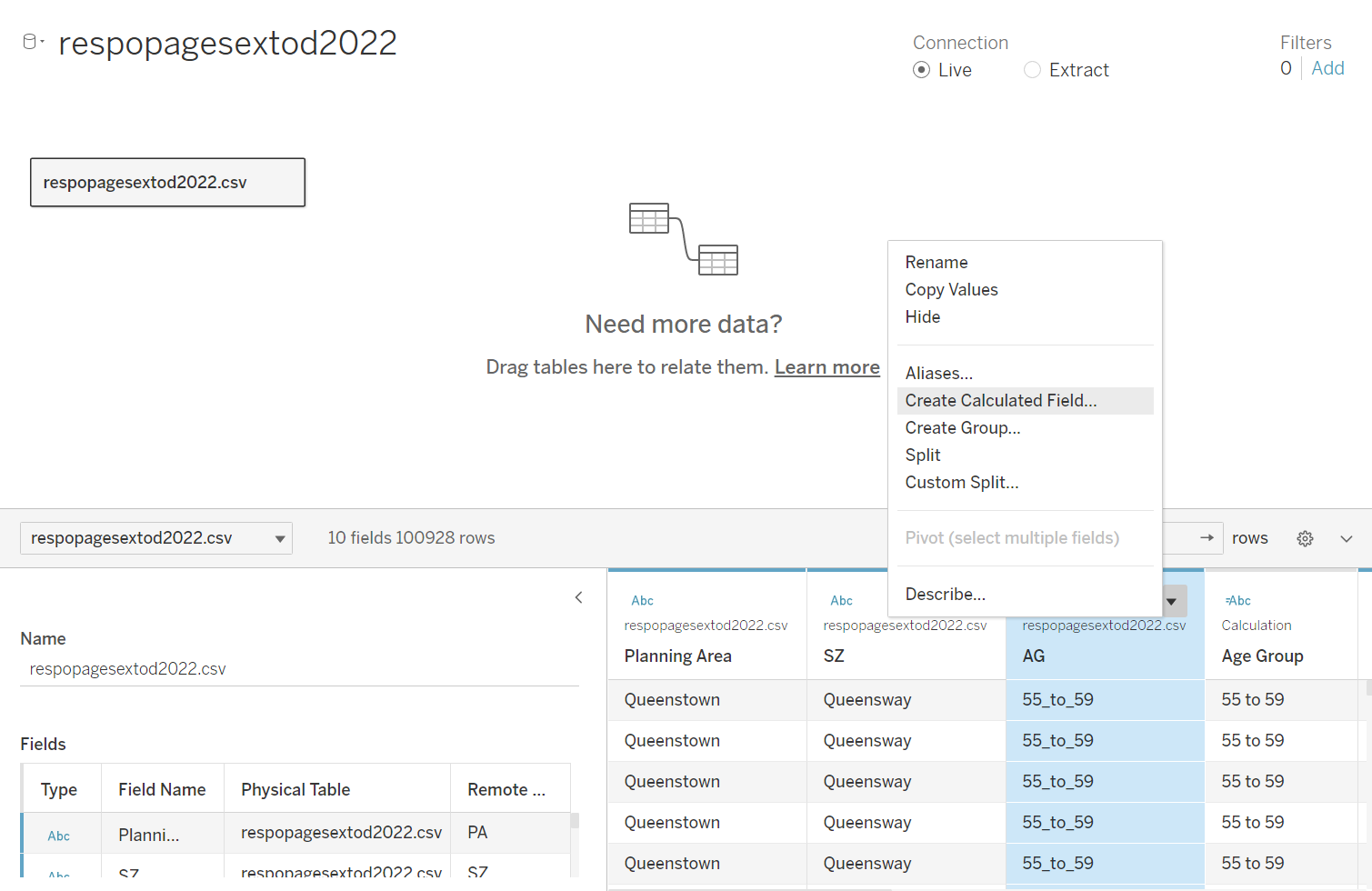This screenshot has width=1372, height=891.
Task: Collapse the metadata pane with left chevron
Action: tap(578, 597)
